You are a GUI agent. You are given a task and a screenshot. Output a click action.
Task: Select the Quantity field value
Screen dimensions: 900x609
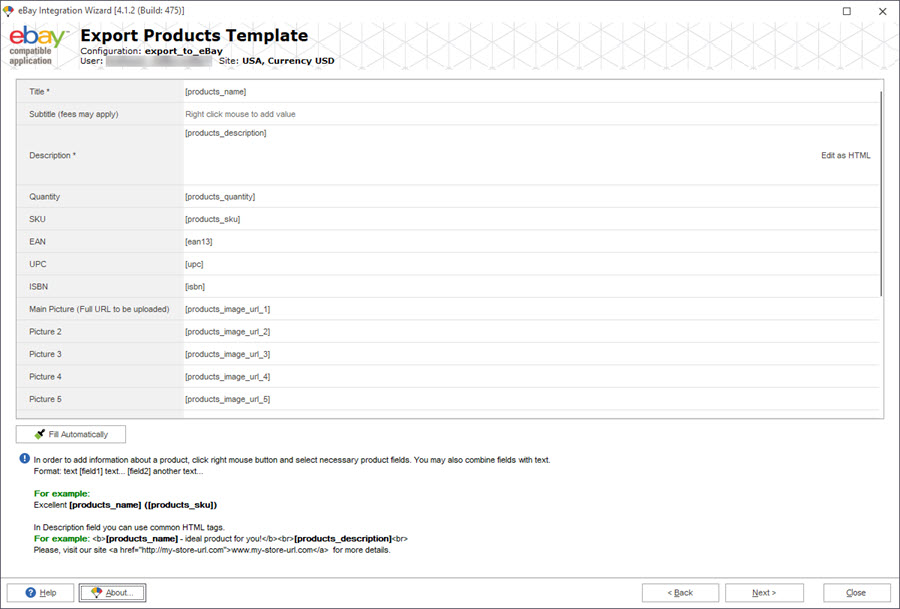click(531, 197)
